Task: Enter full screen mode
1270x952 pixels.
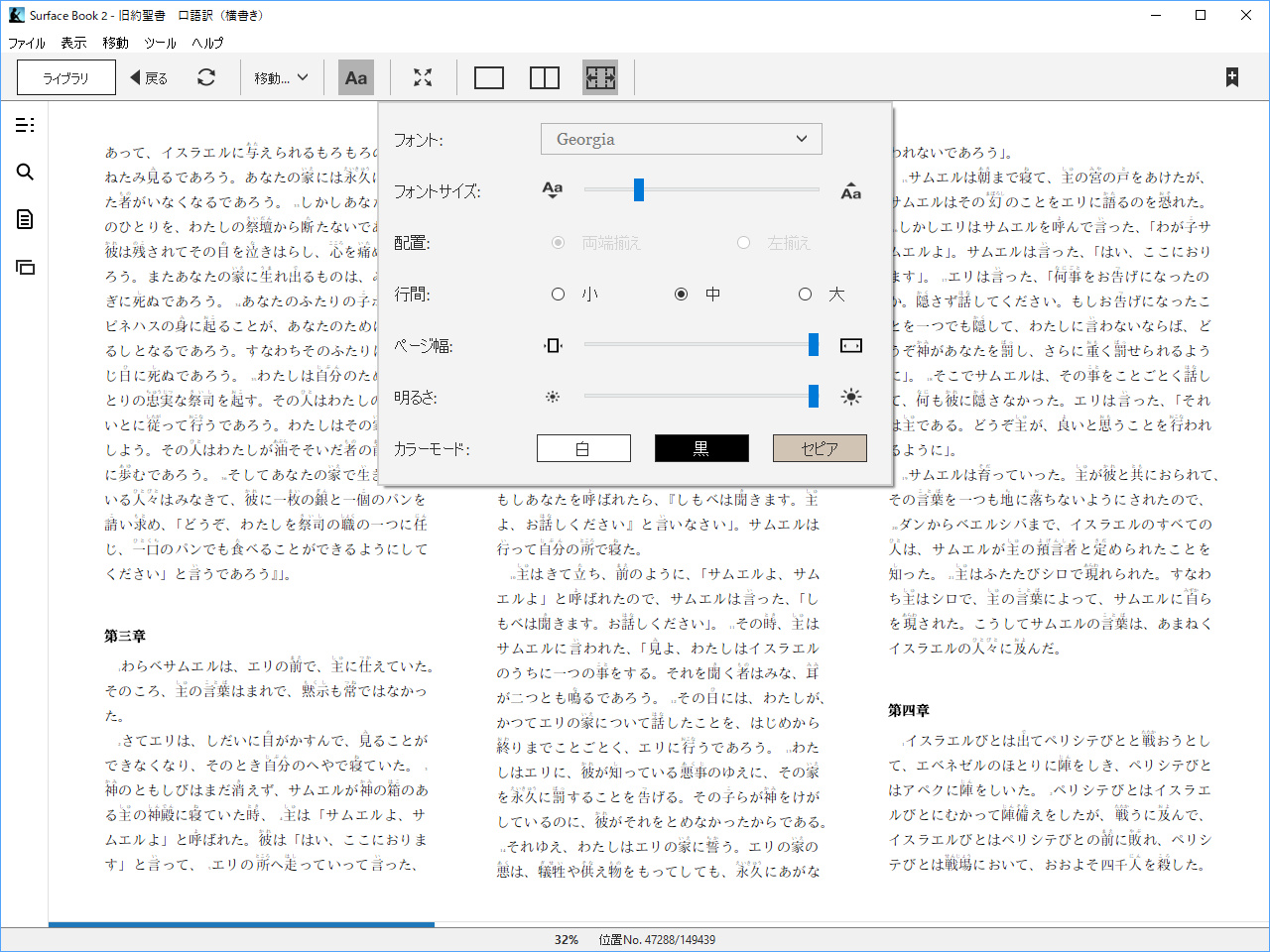Action: tap(423, 77)
